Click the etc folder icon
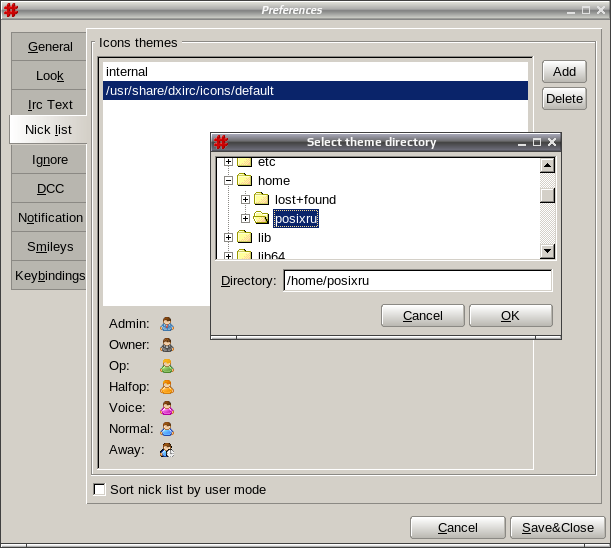The width and height of the screenshot is (611, 548). tap(245, 161)
